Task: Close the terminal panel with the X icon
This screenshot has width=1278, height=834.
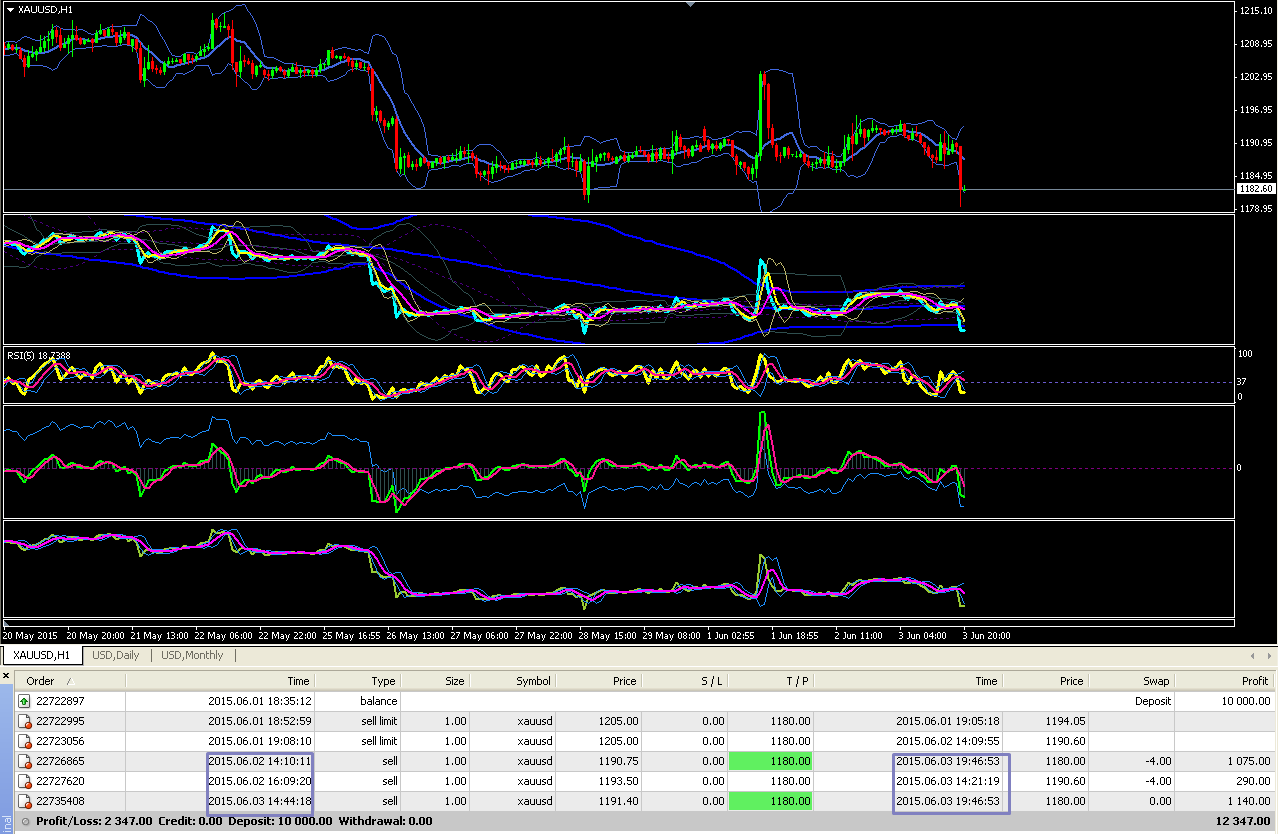Action: (x=6, y=676)
